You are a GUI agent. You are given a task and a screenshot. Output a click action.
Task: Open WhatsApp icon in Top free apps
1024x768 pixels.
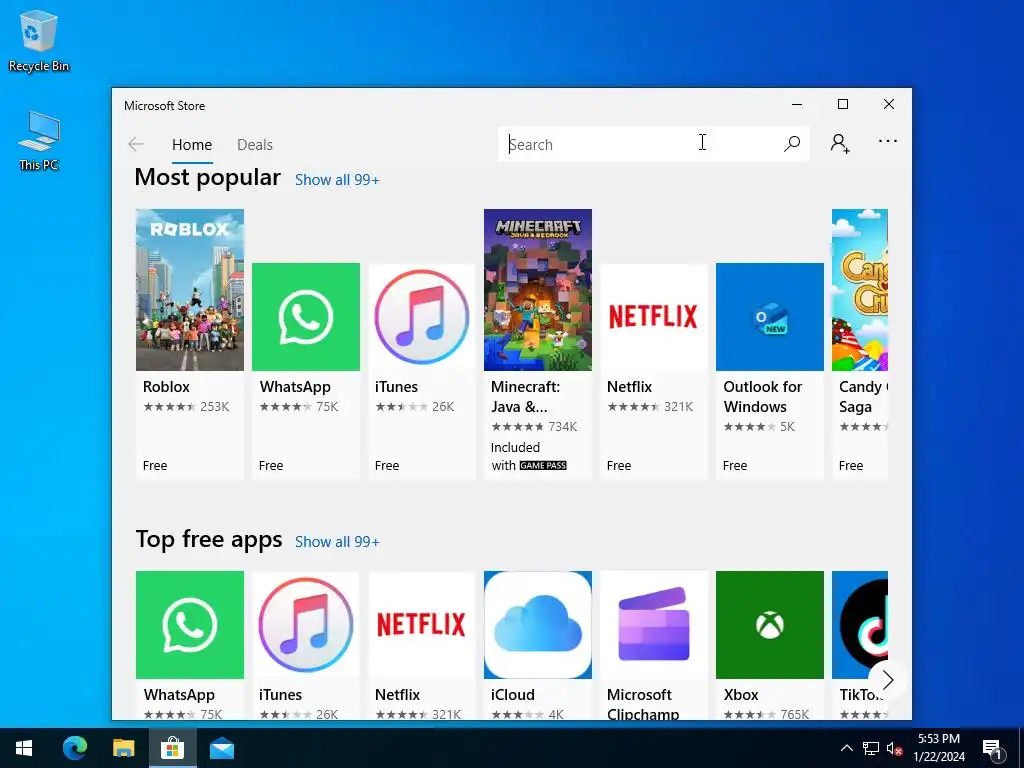[189, 625]
